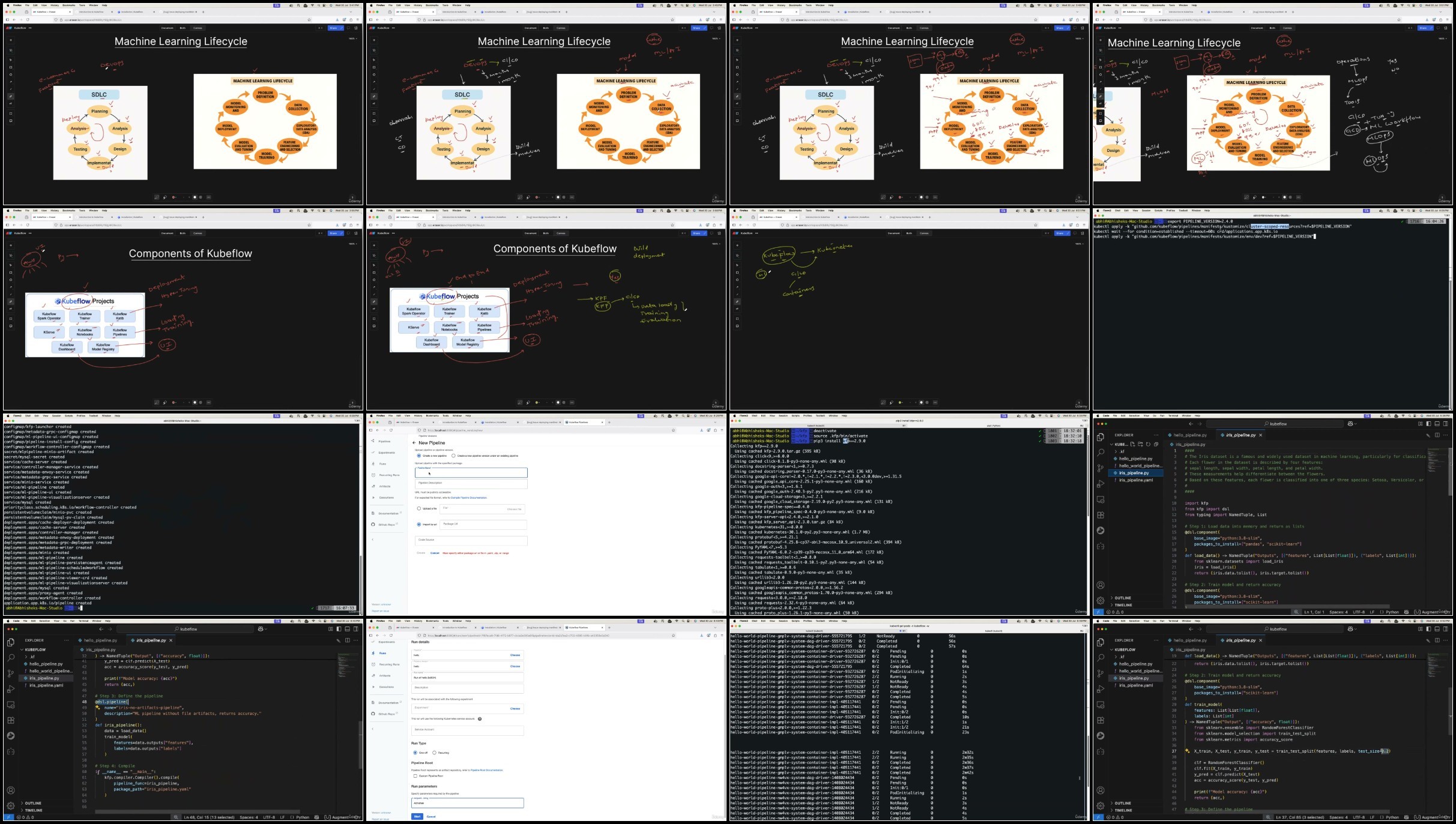Collapse Kubeflow sidebar chevron on New Pipeline page
The width and height of the screenshot is (1456, 824).
click(x=373, y=540)
